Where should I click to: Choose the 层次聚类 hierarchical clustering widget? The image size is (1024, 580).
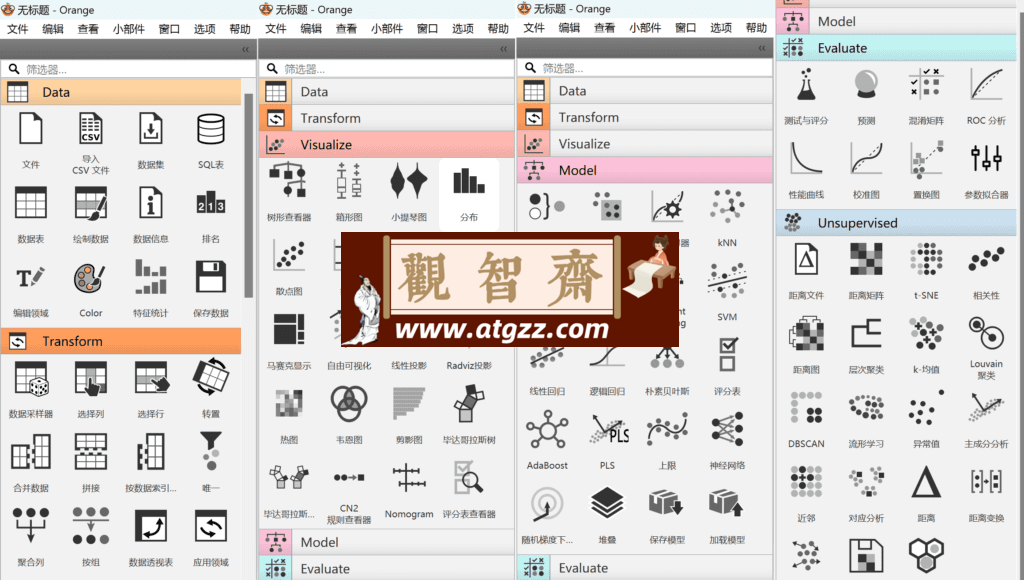[866, 334]
